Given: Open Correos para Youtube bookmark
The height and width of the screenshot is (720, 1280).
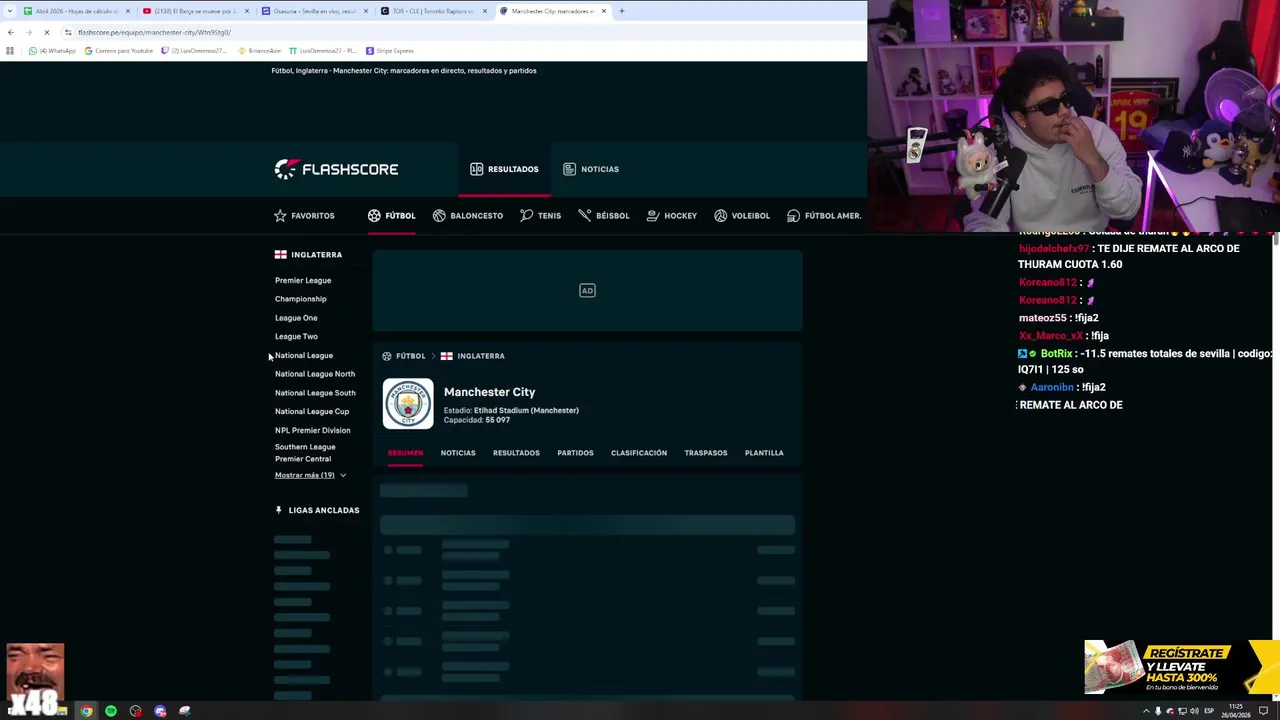Looking at the screenshot, I should pos(119,51).
